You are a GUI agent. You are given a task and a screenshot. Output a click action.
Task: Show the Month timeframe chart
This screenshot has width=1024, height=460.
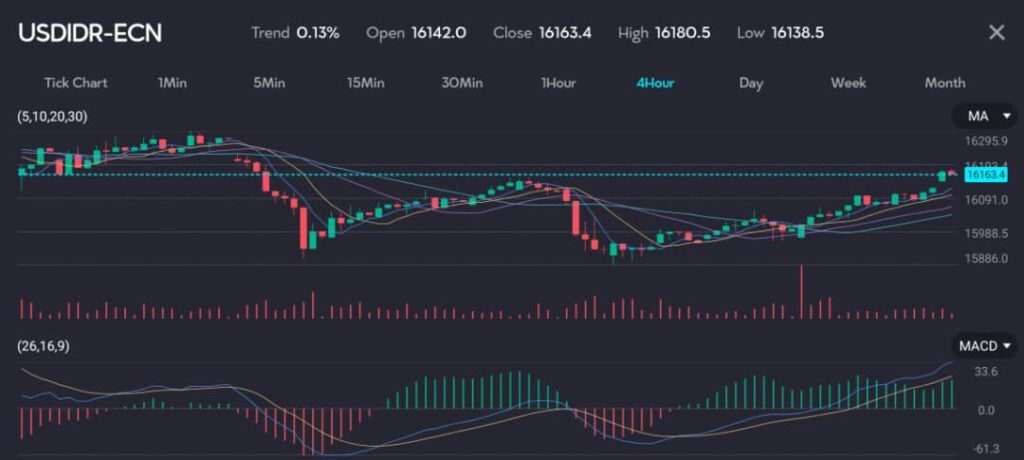945,83
